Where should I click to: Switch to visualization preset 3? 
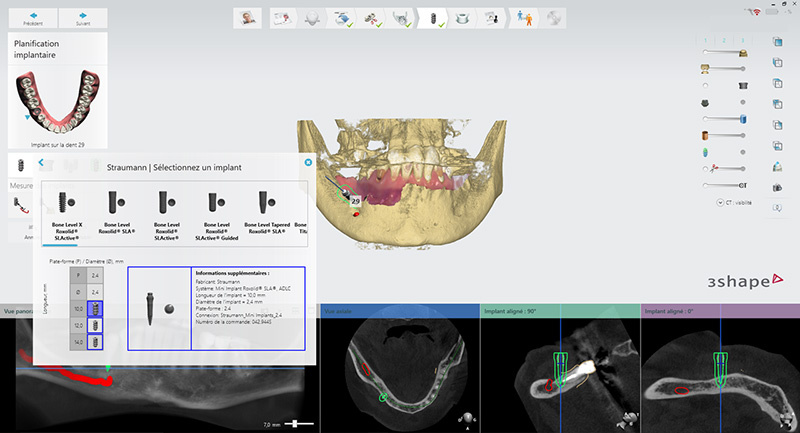pos(742,40)
